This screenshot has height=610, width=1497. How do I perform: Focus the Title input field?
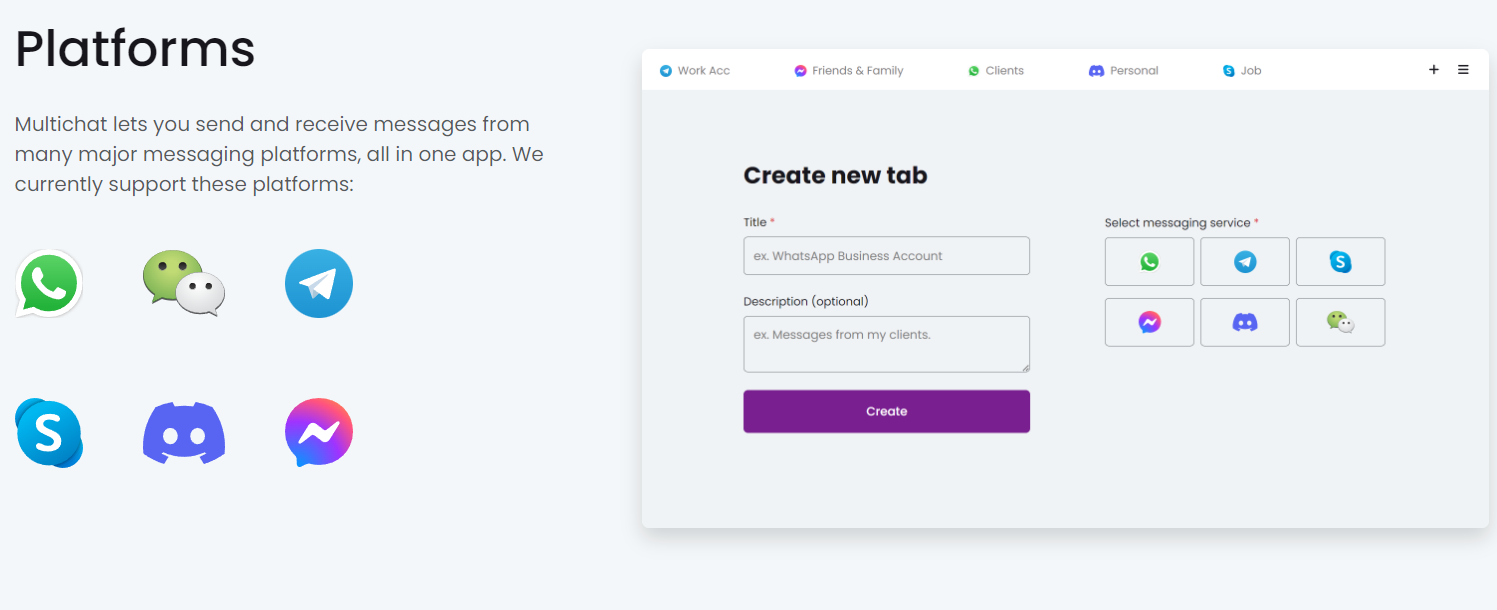click(886, 256)
